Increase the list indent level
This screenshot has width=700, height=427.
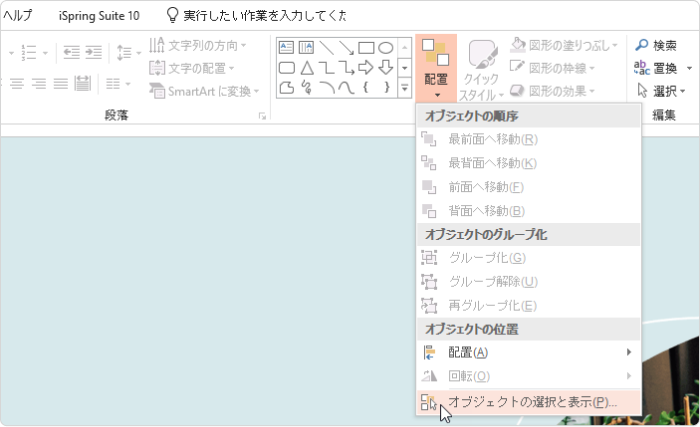coord(94,53)
